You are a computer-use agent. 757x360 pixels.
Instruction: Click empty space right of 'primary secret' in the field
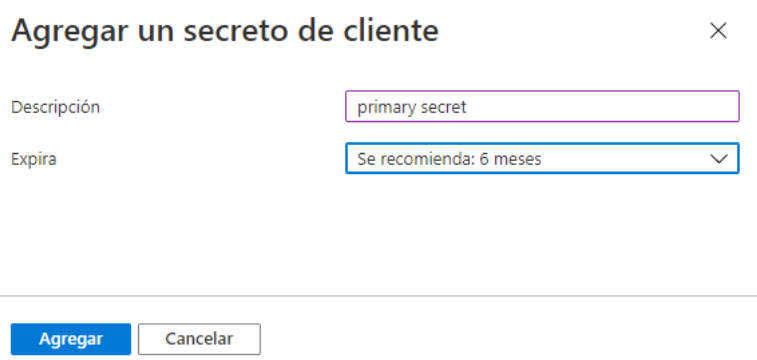point(601,106)
